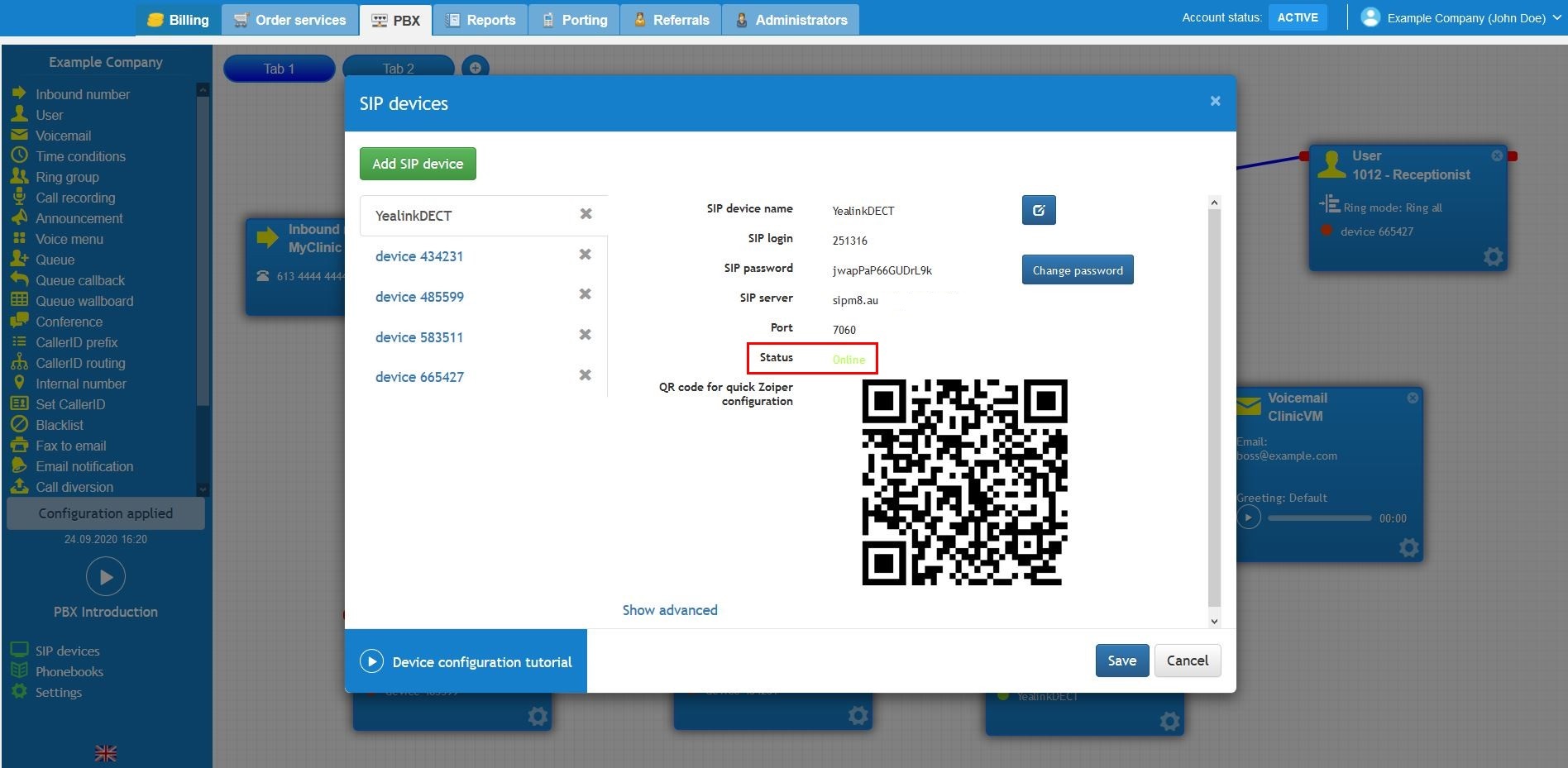Open the Receptionist user block settings gear
Image resolution: width=1568 pixels, height=768 pixels.
[x=1493, y=256]
